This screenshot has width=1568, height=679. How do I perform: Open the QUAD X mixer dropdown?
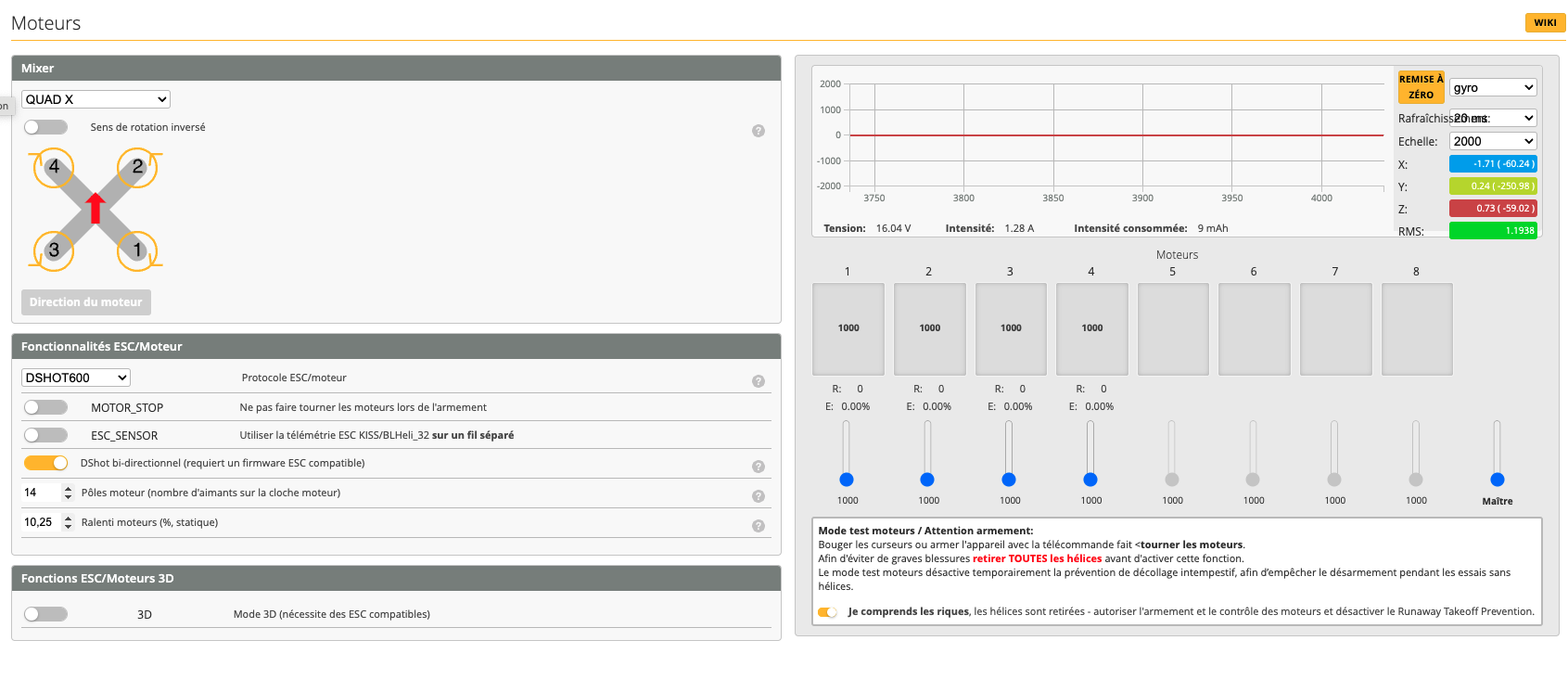click(x=96, y=99)
